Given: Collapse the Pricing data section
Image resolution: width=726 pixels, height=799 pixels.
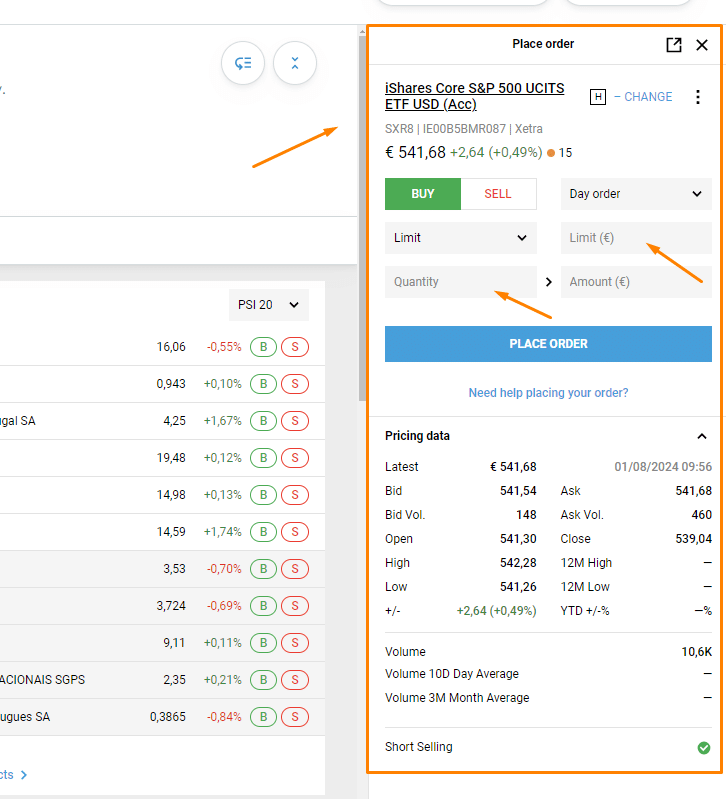Looking at the screenshot, I should (702, 436).
